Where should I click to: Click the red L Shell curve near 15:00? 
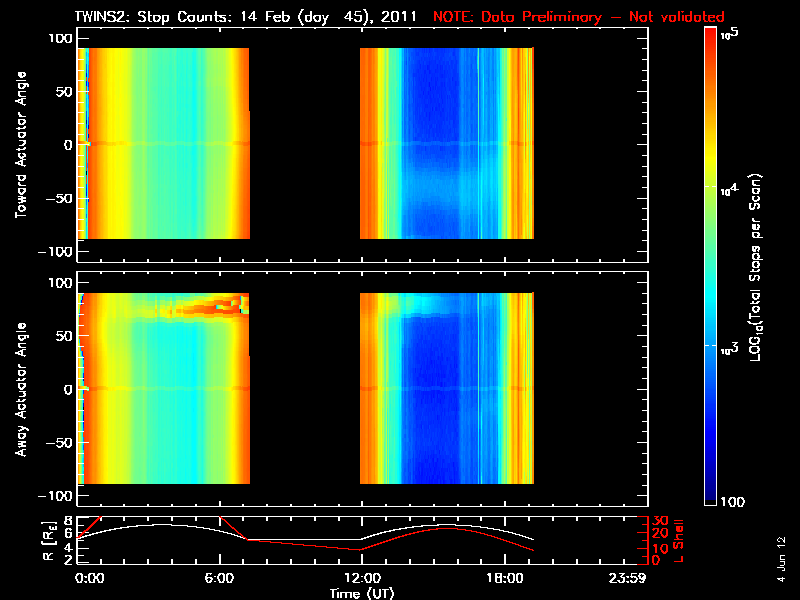click(446, 529)
